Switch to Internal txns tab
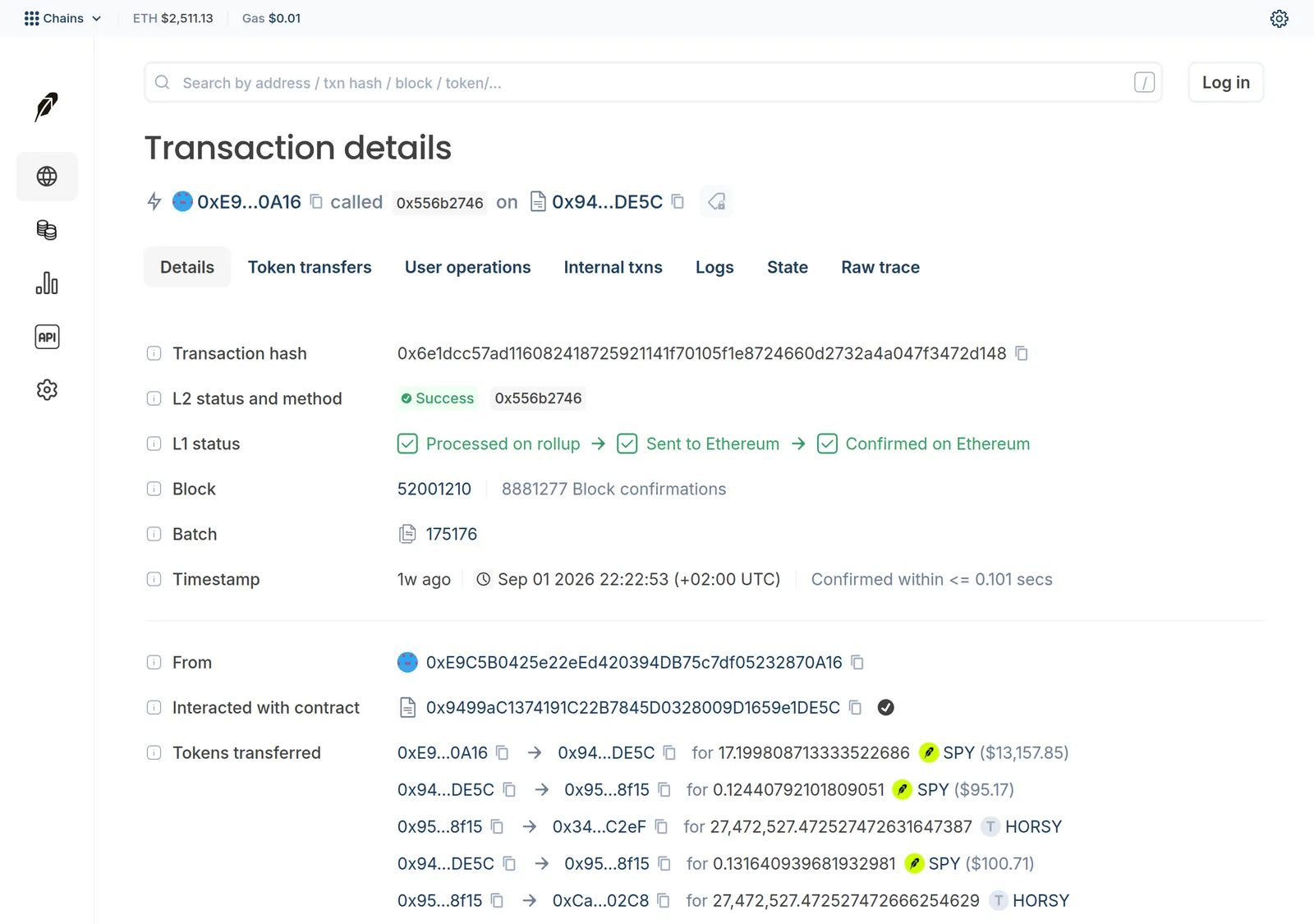This screenshot has height=924, width=1314. click(613, 267)
